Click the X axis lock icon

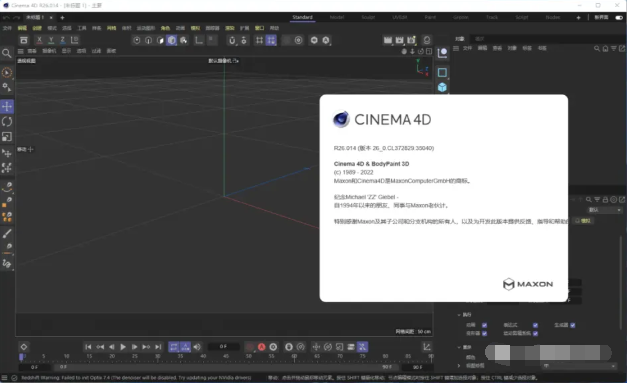tap(39, 40)
